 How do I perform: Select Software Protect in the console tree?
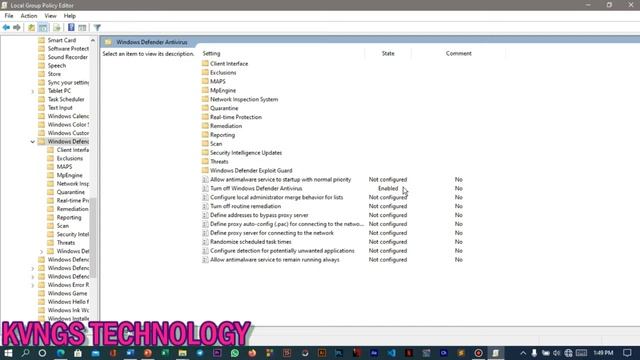[x=68, y=49]
